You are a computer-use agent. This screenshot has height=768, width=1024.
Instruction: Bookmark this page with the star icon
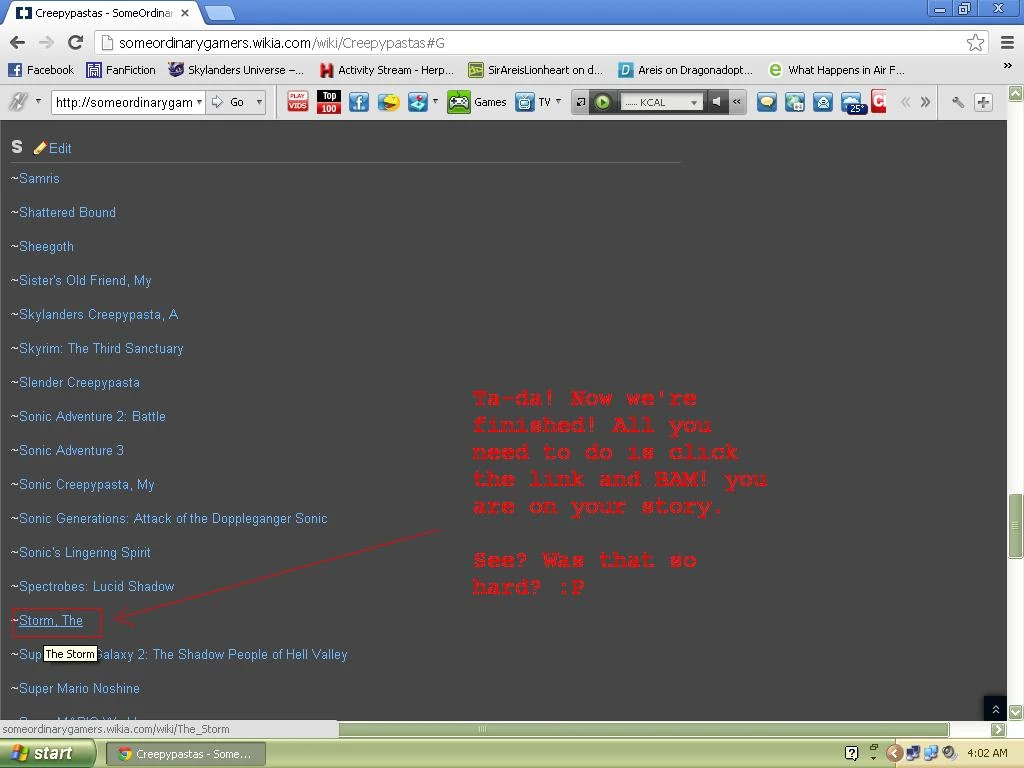click(975, 42)
